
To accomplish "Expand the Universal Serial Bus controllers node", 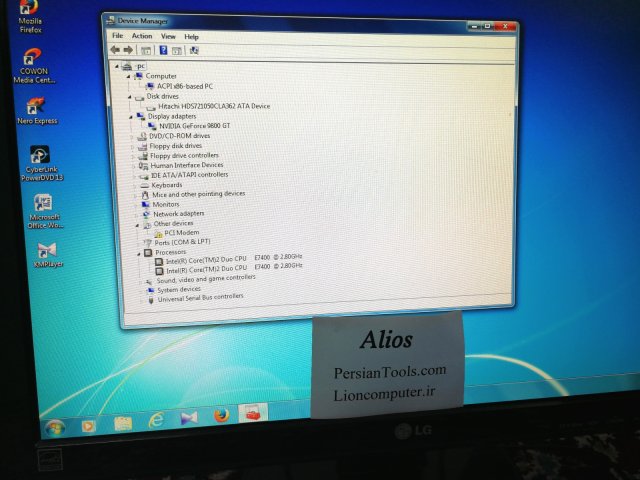I will click(x=140, y=298).
